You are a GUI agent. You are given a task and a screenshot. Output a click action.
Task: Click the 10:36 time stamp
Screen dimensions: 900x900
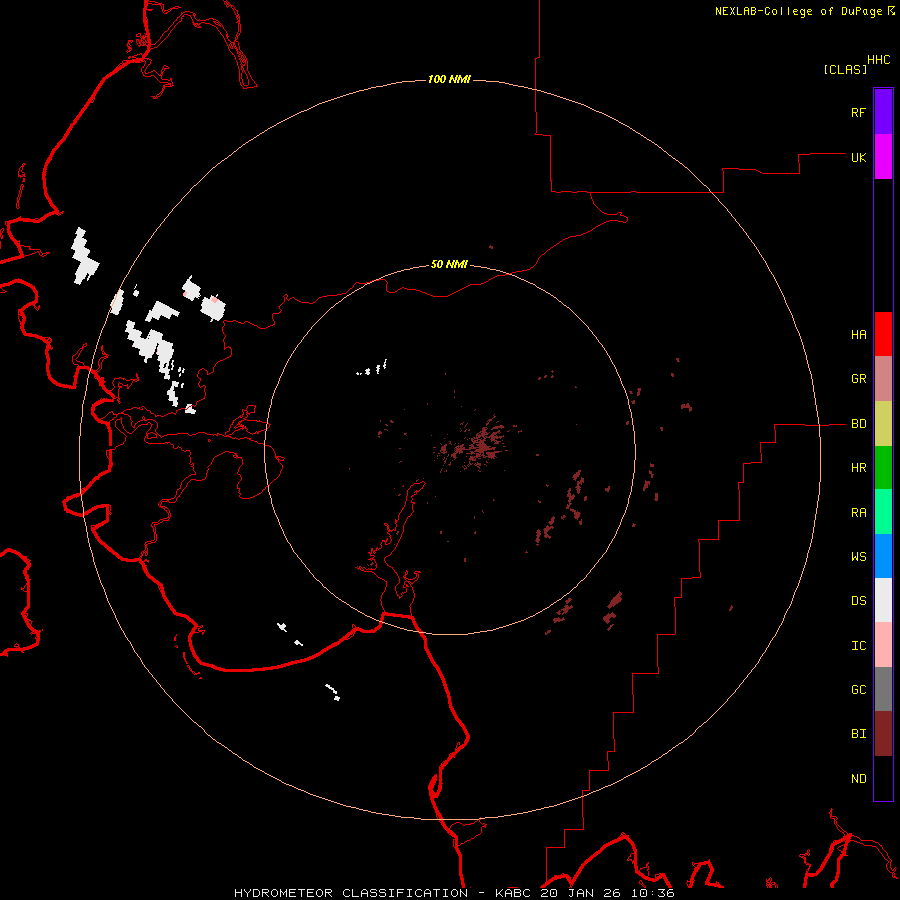pos(653,893)
